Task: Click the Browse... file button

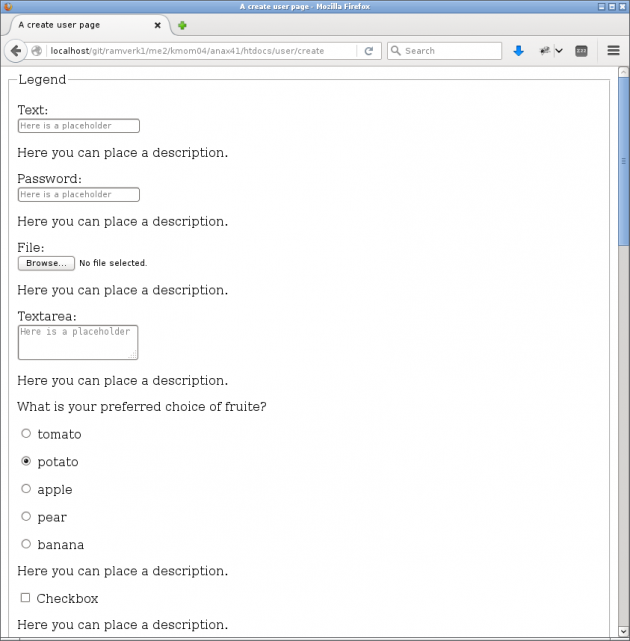Action: tap(46, 263)
